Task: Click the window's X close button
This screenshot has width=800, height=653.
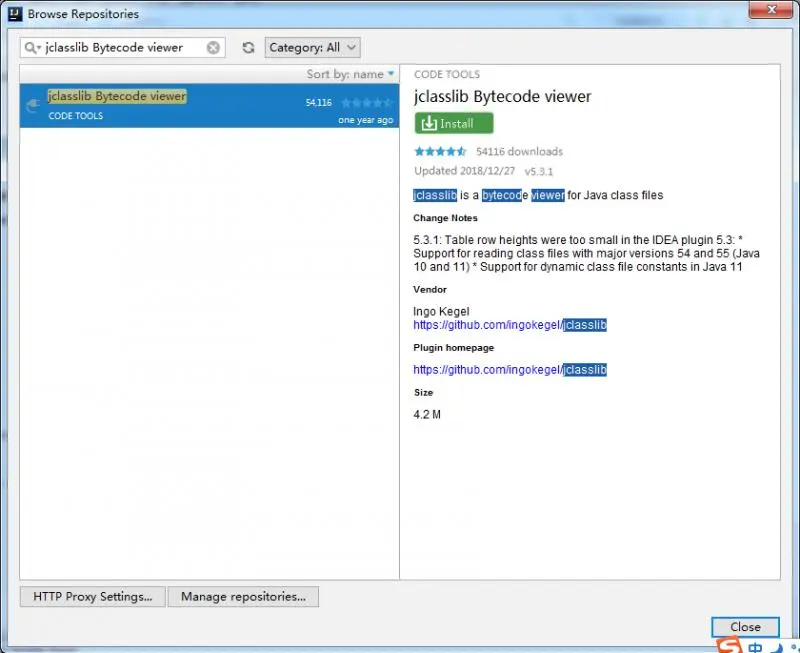Action: [771, 10]
